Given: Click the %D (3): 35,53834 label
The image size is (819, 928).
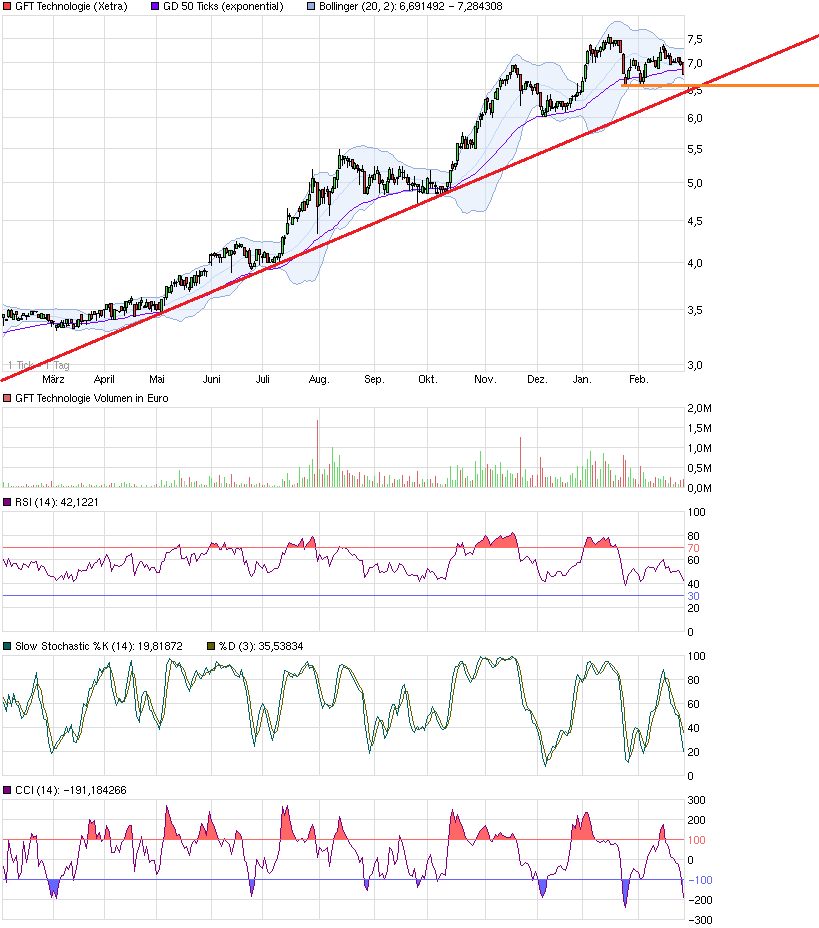Looking at the screenshot, I should (x=261, y=646).
